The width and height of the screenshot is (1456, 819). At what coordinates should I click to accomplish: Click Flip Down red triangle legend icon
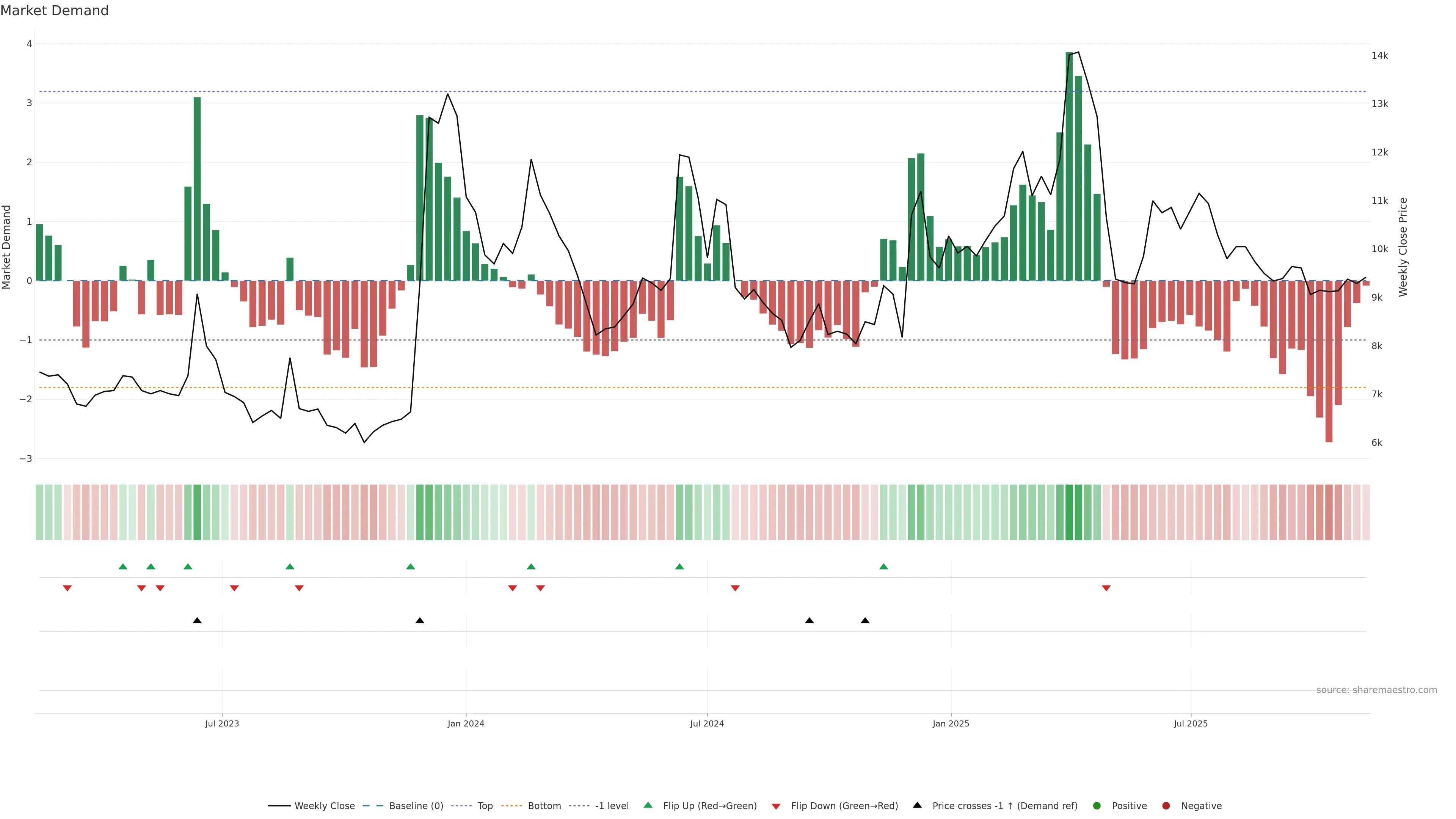pyautogui.click(x=776, y=806)
